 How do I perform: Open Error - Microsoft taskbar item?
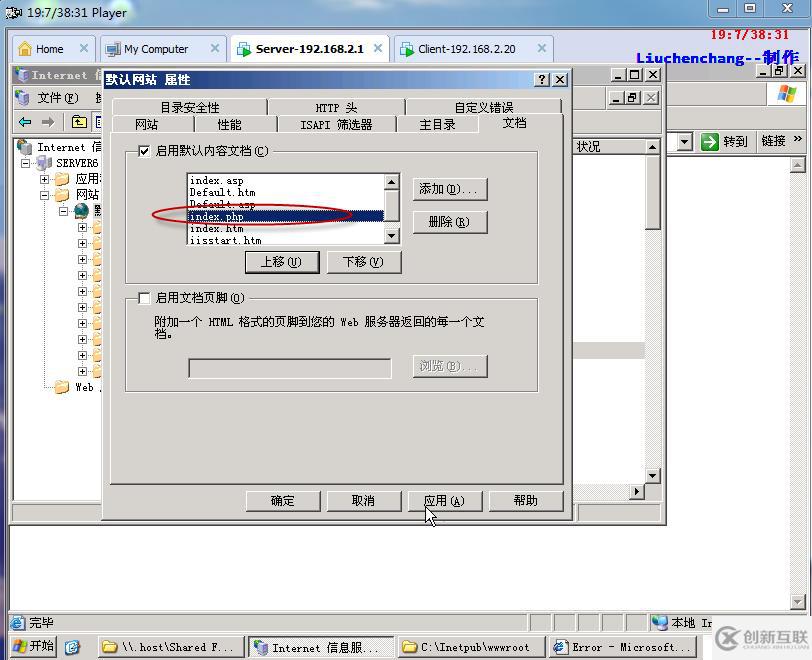click(x=622, y=647)
